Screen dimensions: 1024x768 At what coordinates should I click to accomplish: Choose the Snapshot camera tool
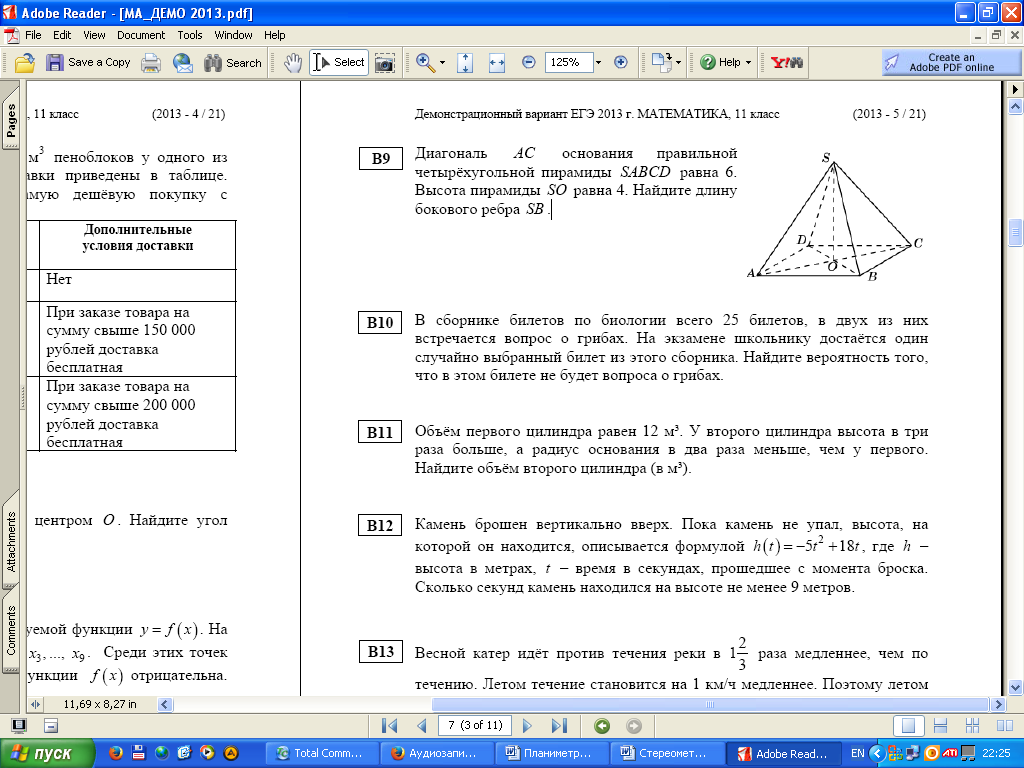point(385,63)
